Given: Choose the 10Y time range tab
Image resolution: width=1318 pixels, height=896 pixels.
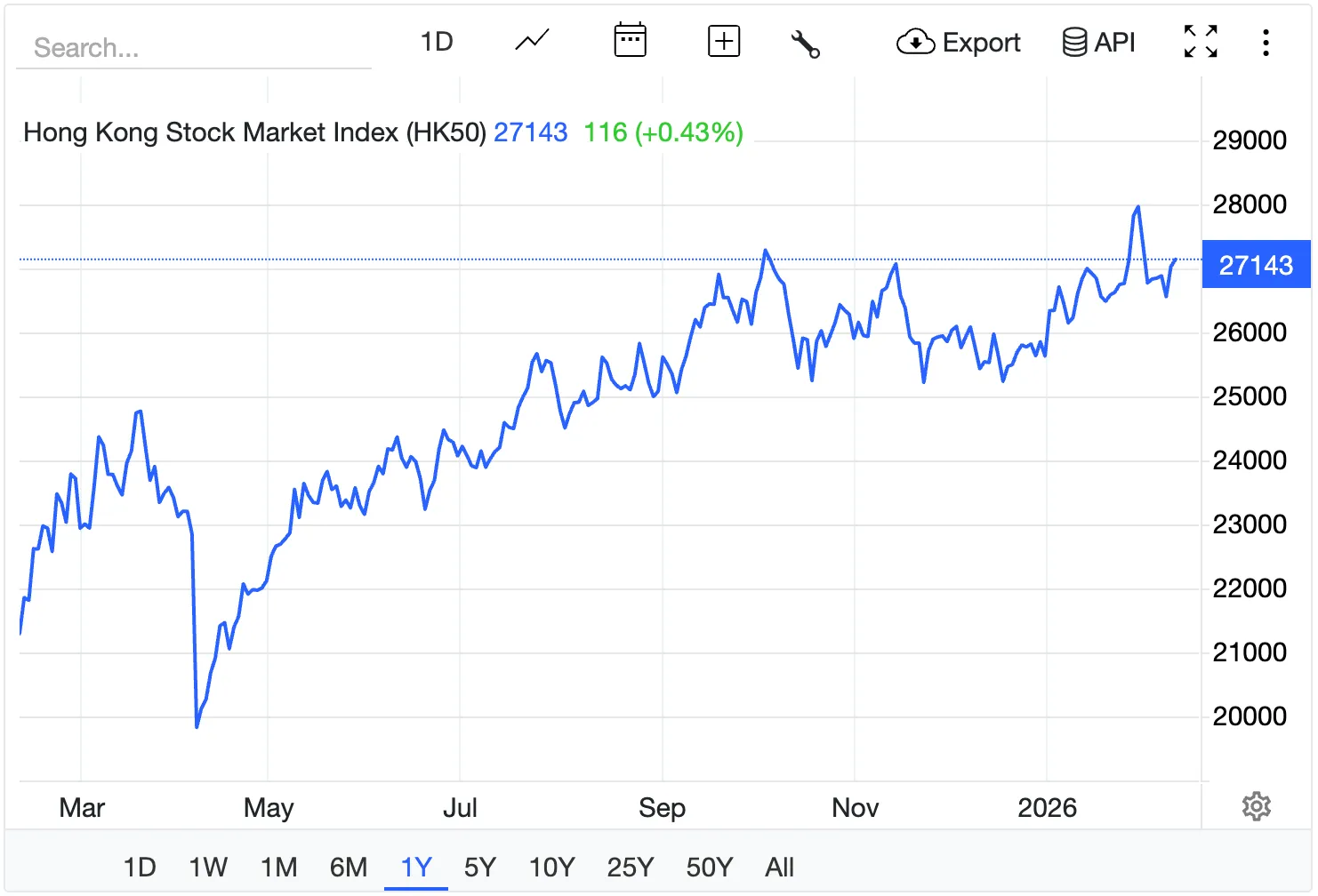Looking at the screenshot, I should pos(551,867).
